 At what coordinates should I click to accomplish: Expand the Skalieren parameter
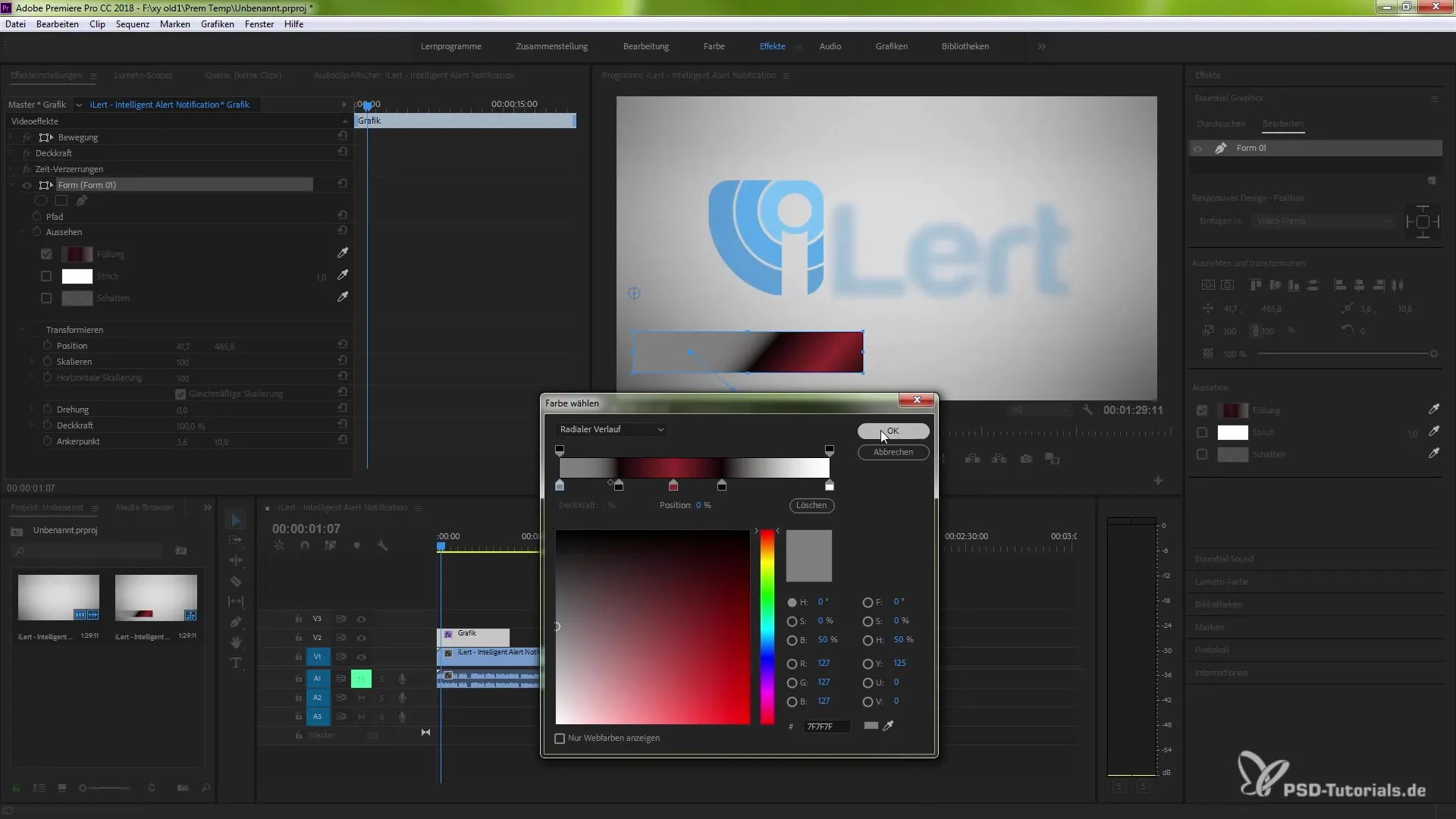(x=32, y=362)
